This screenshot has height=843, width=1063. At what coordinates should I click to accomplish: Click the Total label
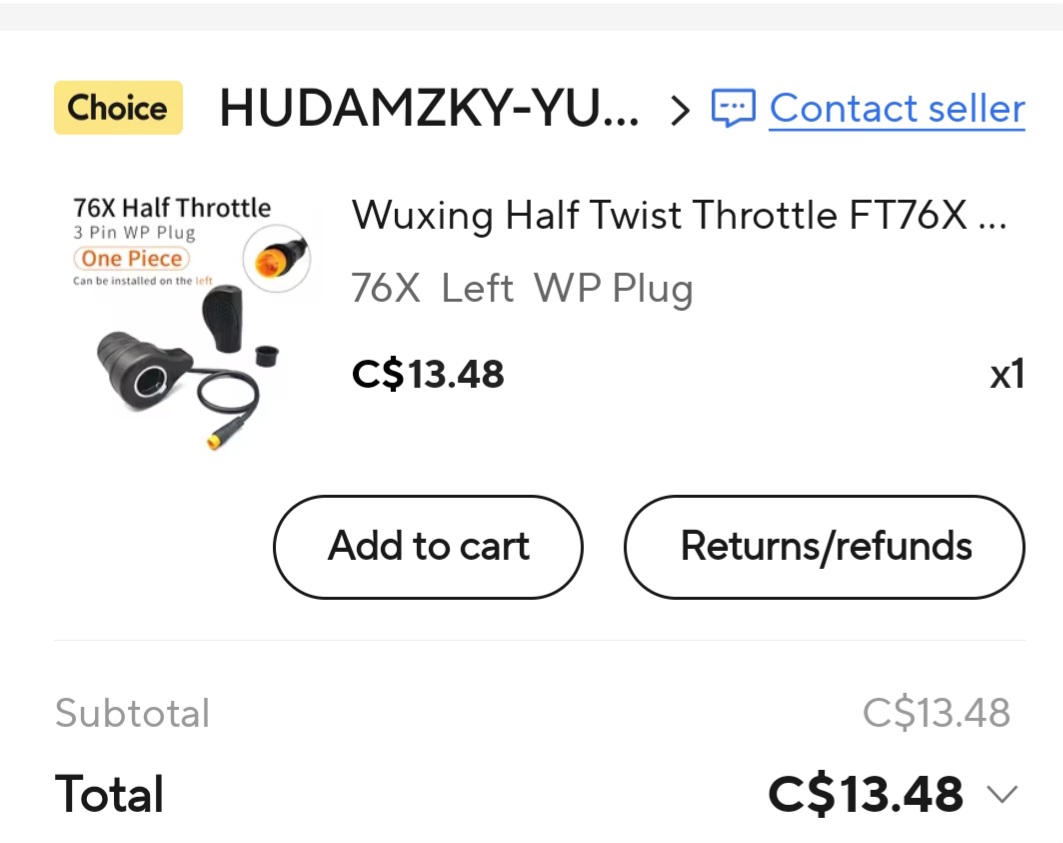pyautogui.click(x=109, y=794)
